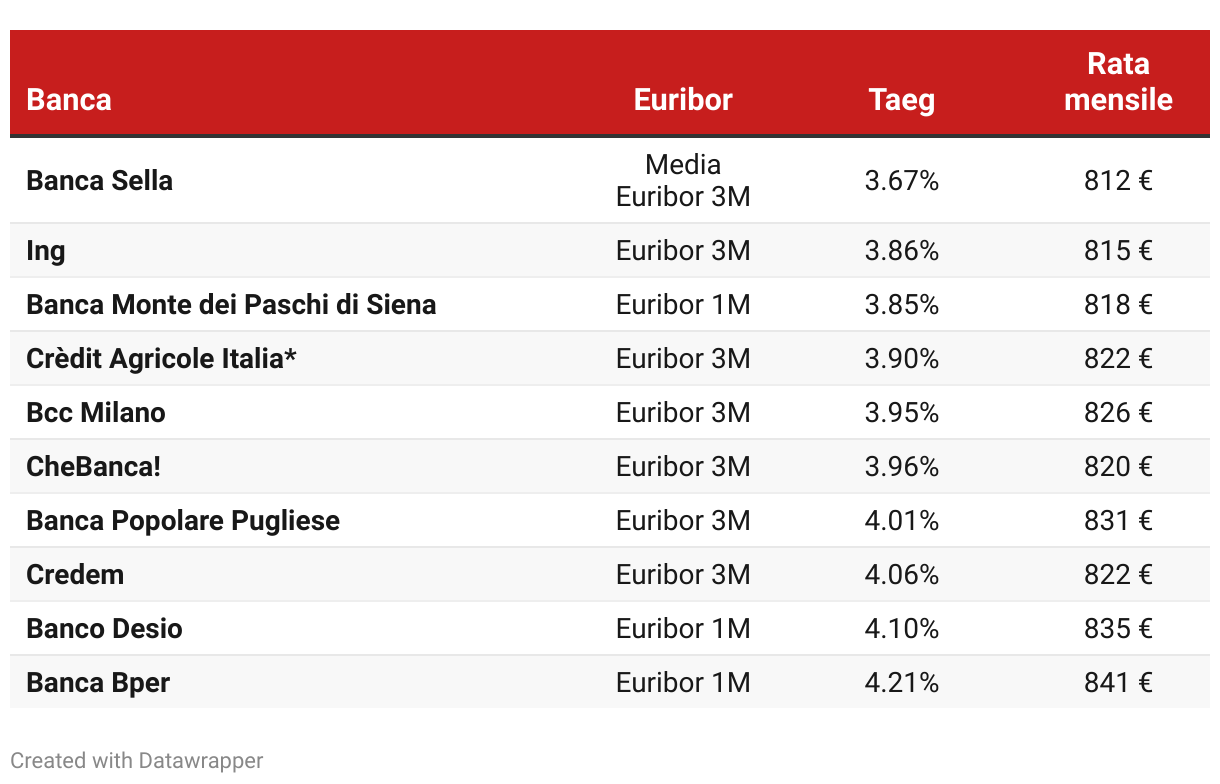Click the Credem bank name
1220x784 pixels.
(75, 574)
